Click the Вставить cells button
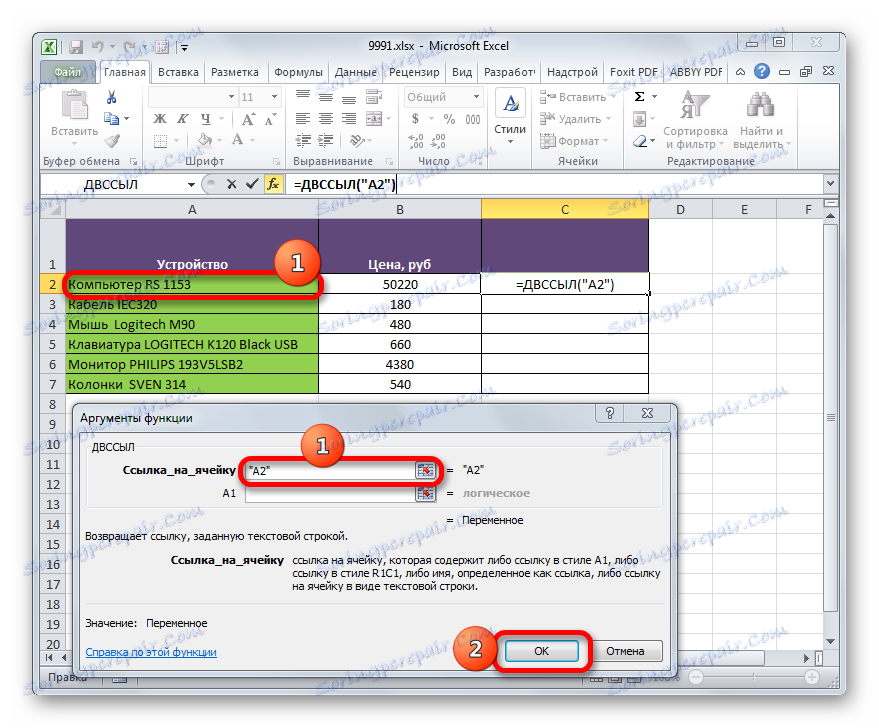Image resolution: width=879 pixels, height=728 pixels. tap(573, 97)
